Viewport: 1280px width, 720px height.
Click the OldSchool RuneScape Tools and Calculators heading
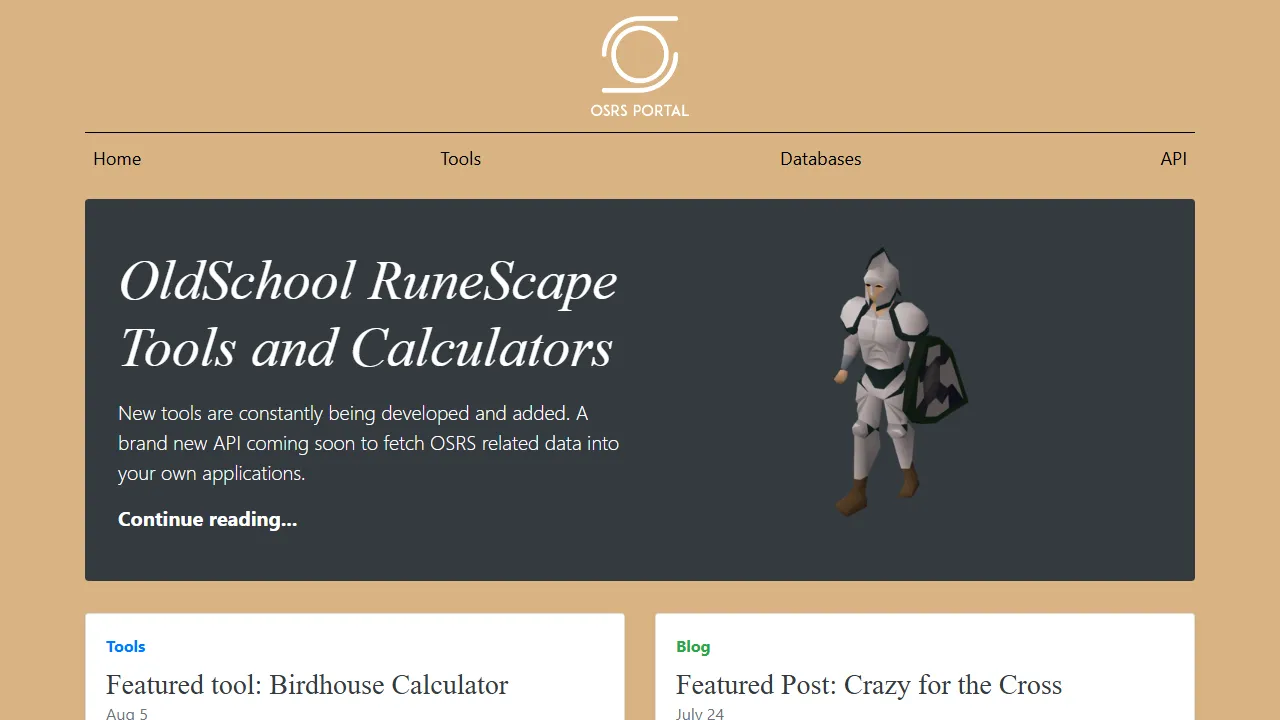pyautogui.click(x=367, y=314)
